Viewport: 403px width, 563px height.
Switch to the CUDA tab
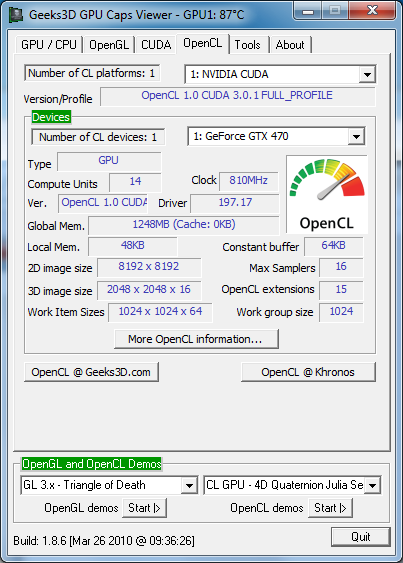(x=156, y=45)
